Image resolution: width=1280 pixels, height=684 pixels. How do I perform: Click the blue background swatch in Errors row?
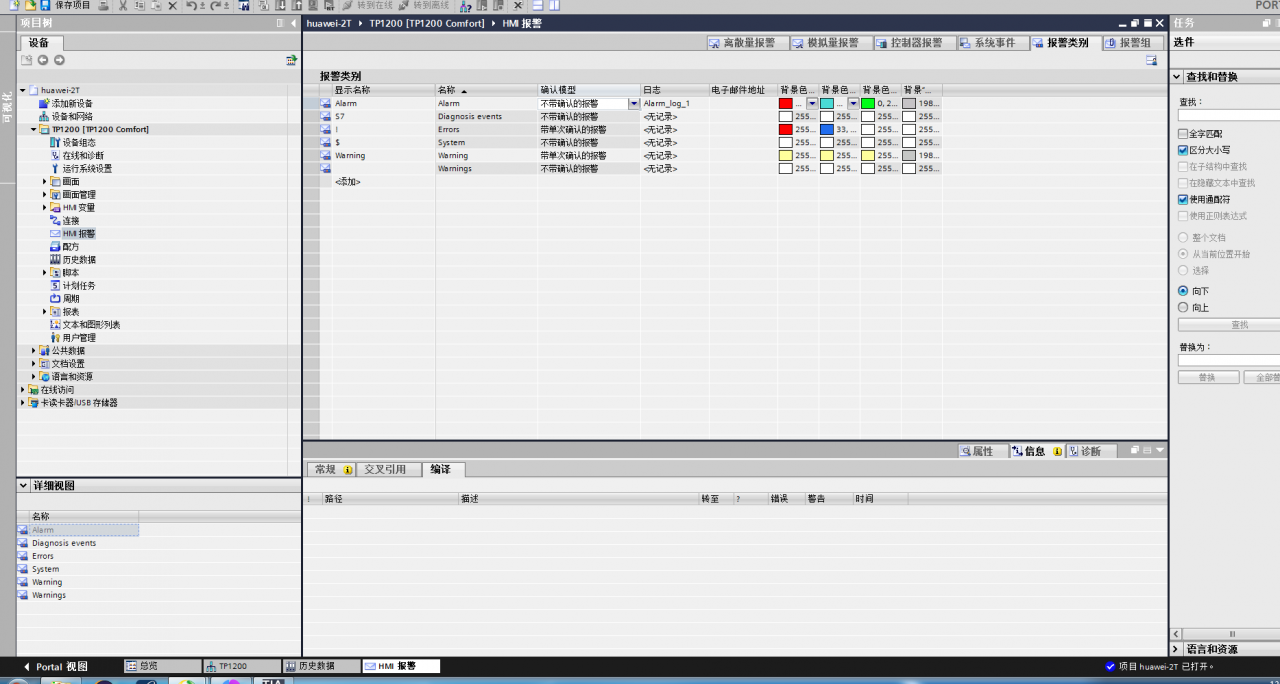coord(827,130)
